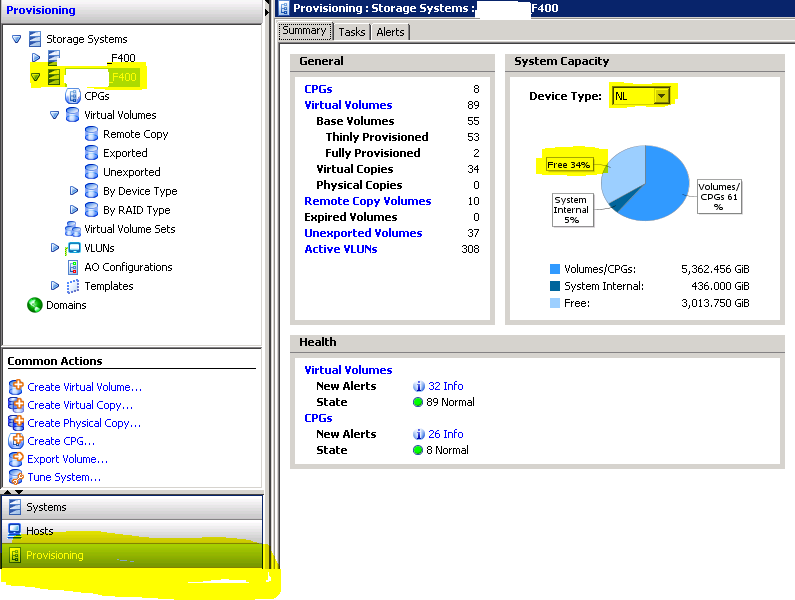Click the AO Configurations icon

pyautogui.click(x=73, y=267)
